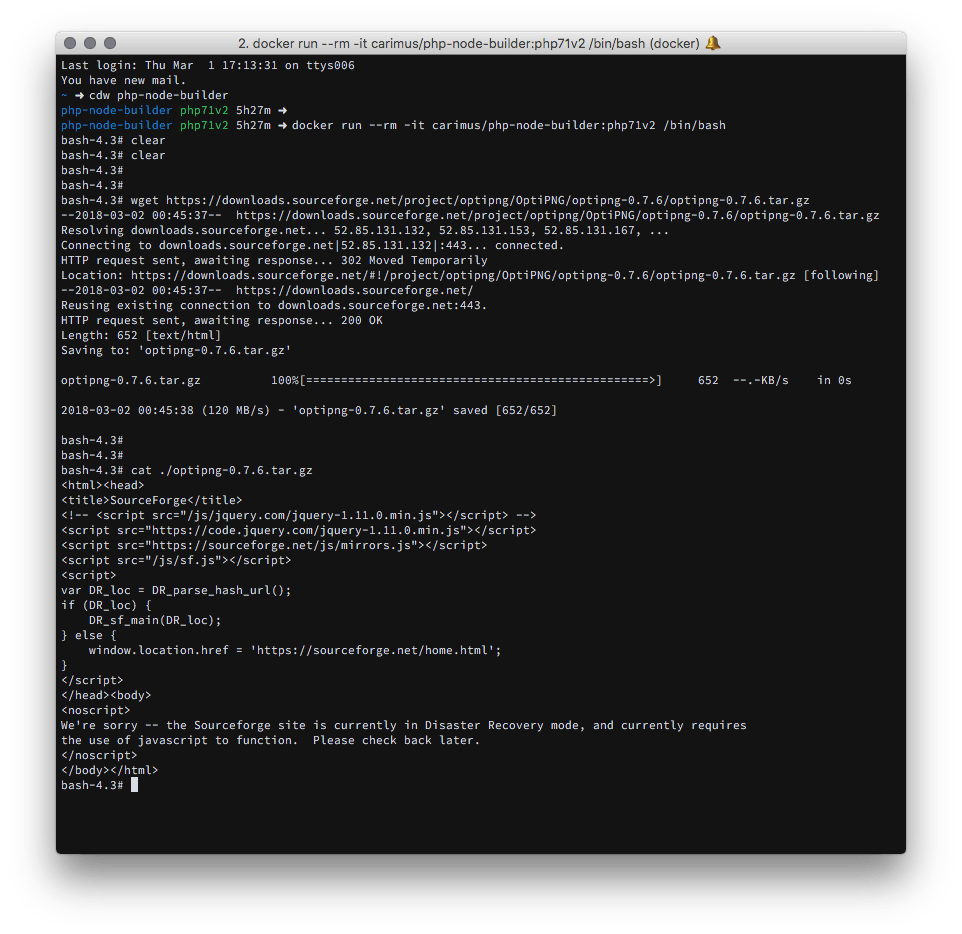Click the wget optipng download command line
962x934 pixels.
coord(435,200)
